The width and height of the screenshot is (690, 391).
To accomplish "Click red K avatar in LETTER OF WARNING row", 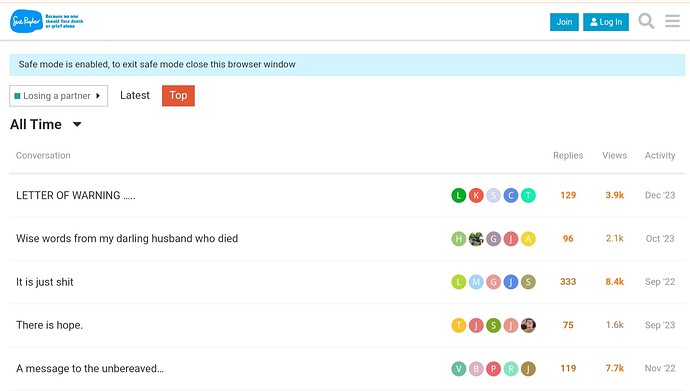I will tap(476, 195).
